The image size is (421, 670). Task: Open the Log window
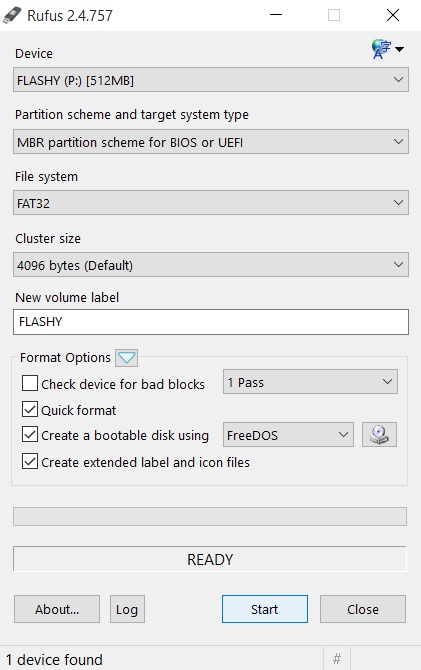click(127, 609)
